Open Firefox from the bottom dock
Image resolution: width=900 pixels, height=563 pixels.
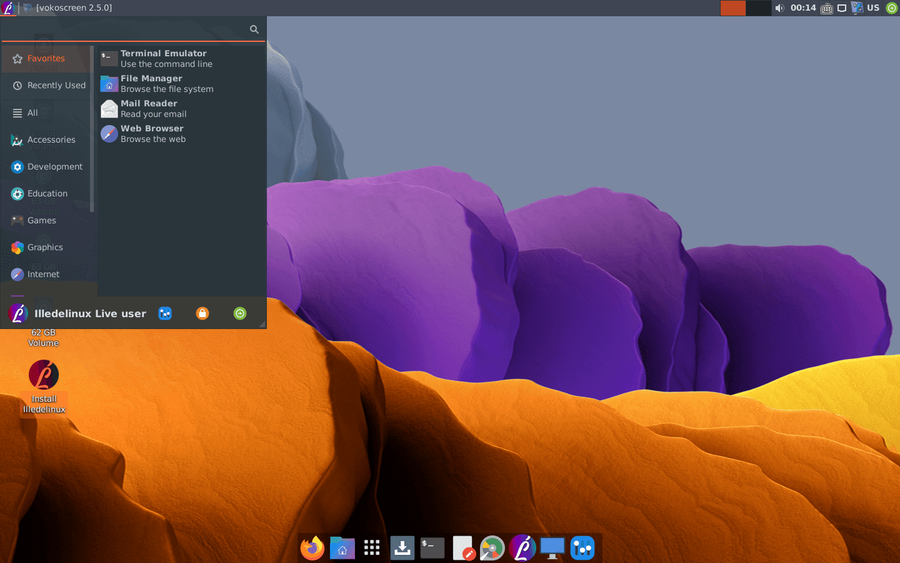312,548
